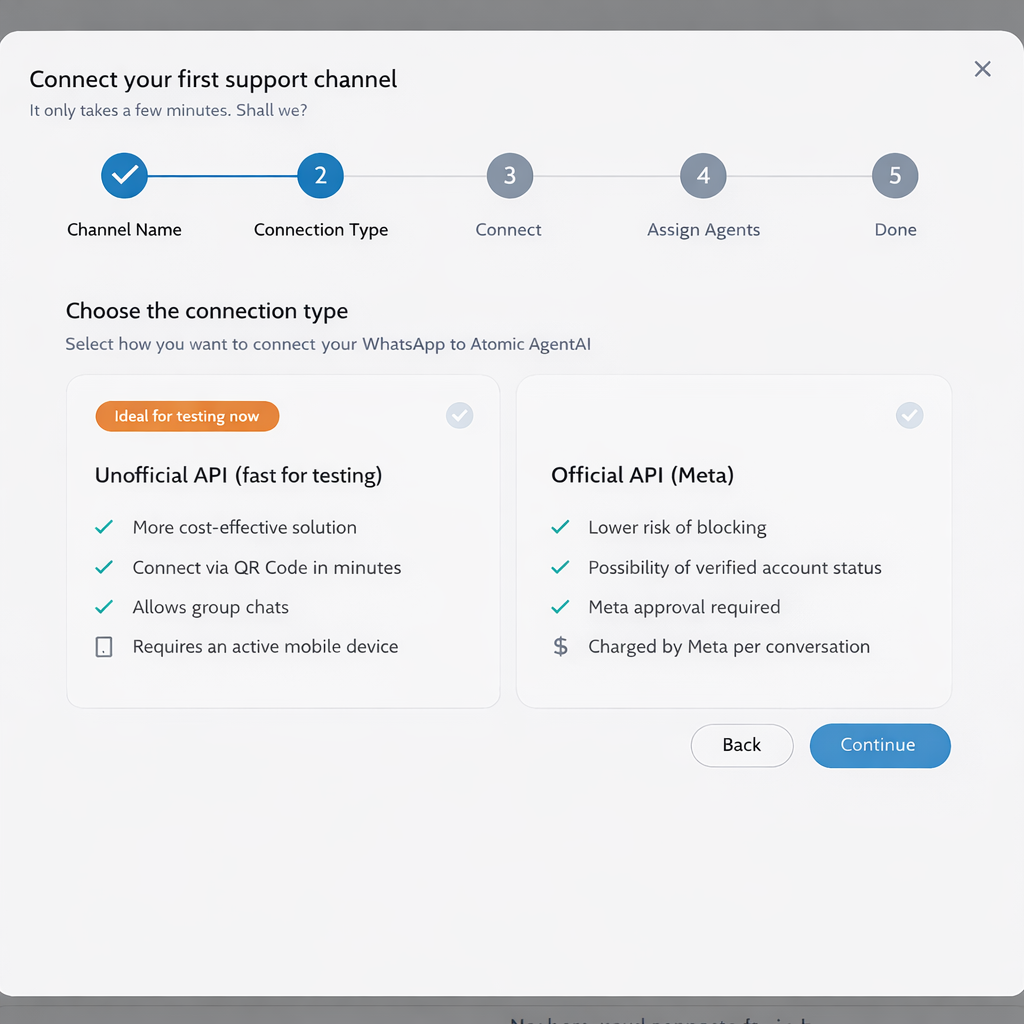This screenshot has width=1024, height=1024.
Task: Click checkmark beside 'More cost-effective solution'
Action: [104, 527]
